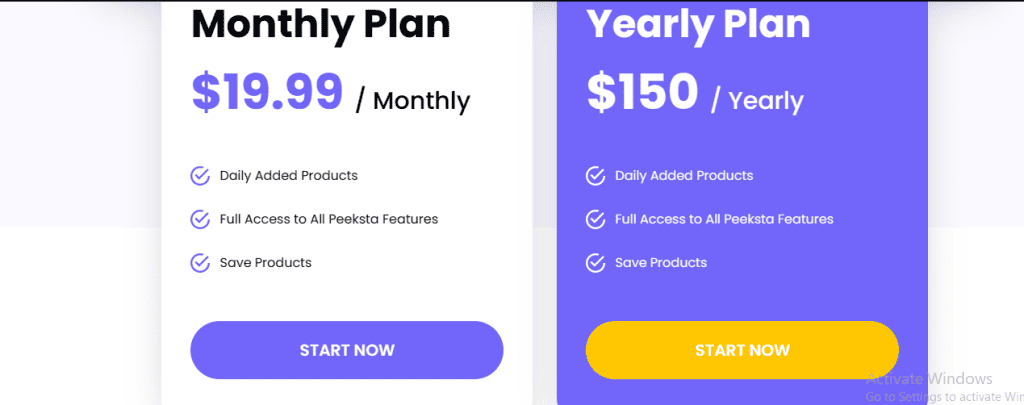The height and width of the screenshot is (405, 1024).
Task: Click 'Full Access to All Peeksta Features' in Yearly Plan
Action: [x=724, y=219]
